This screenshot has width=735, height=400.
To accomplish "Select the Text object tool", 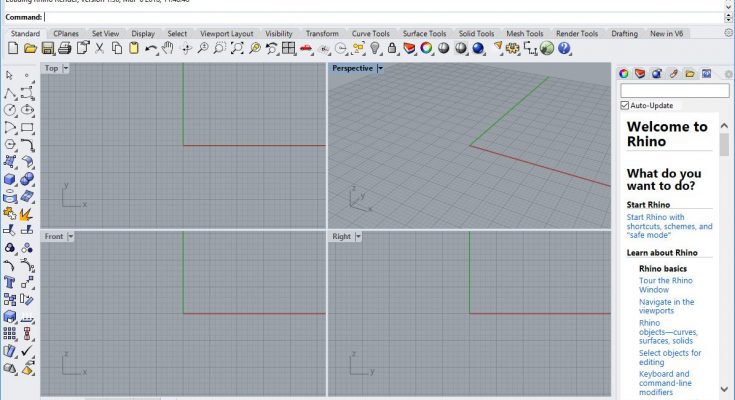I will tap(10, 282).
